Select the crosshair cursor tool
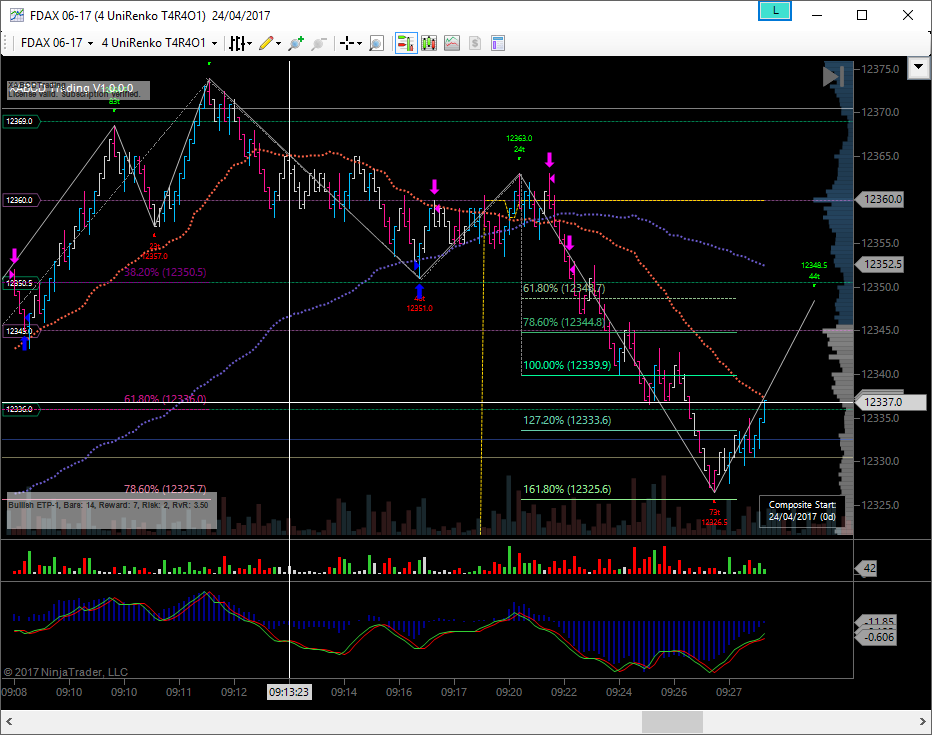The width and height of the screenshot is (932, 735). [347, 43]
